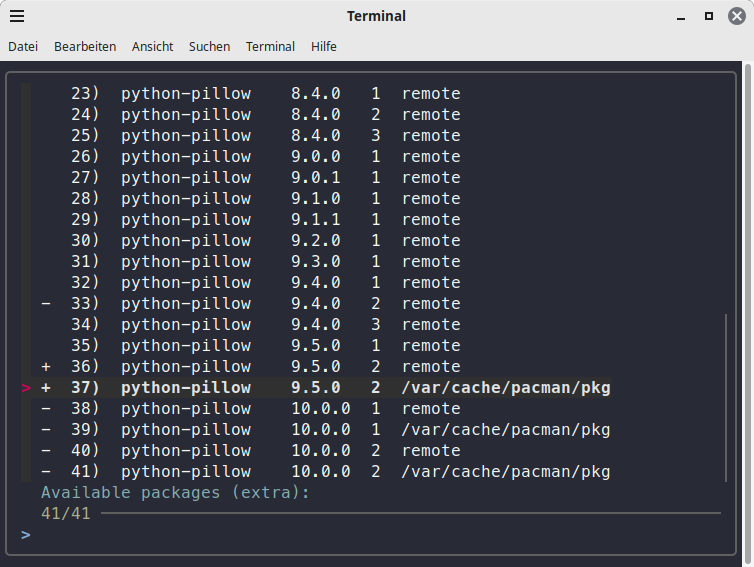Click the minus marker on entry 41

point(46,472)
